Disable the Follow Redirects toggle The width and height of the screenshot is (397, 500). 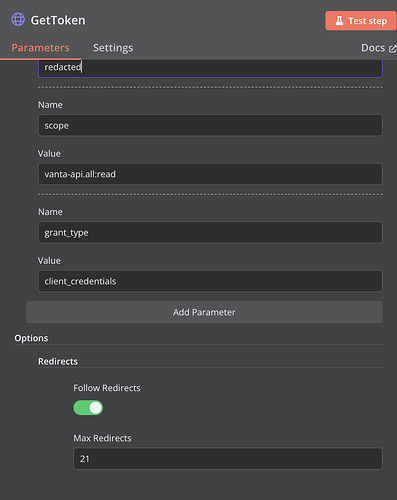tap(88, 408)
